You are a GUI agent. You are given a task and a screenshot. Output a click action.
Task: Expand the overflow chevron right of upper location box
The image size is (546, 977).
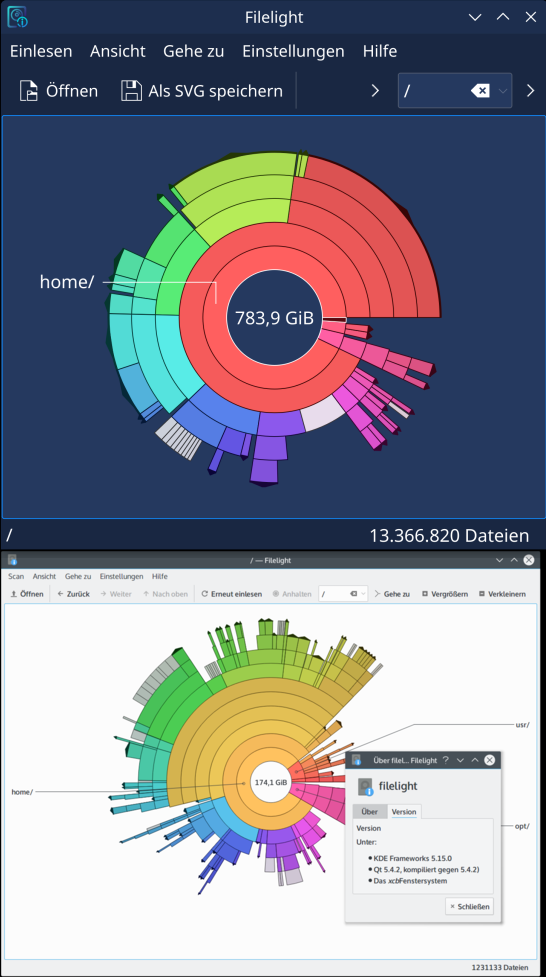pos(530,91)
